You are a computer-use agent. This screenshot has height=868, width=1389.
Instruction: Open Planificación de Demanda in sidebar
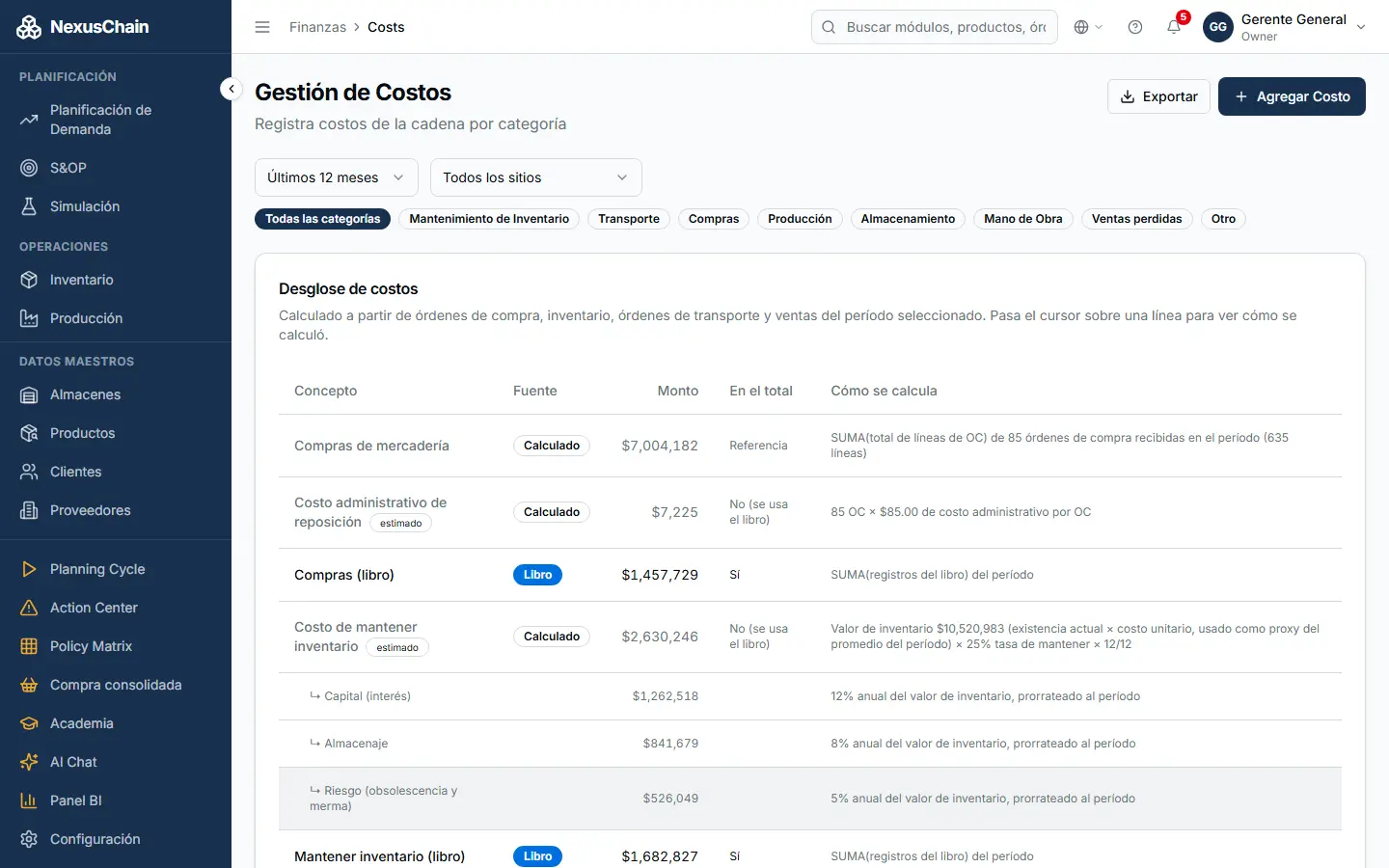click(x=116, y=120)
